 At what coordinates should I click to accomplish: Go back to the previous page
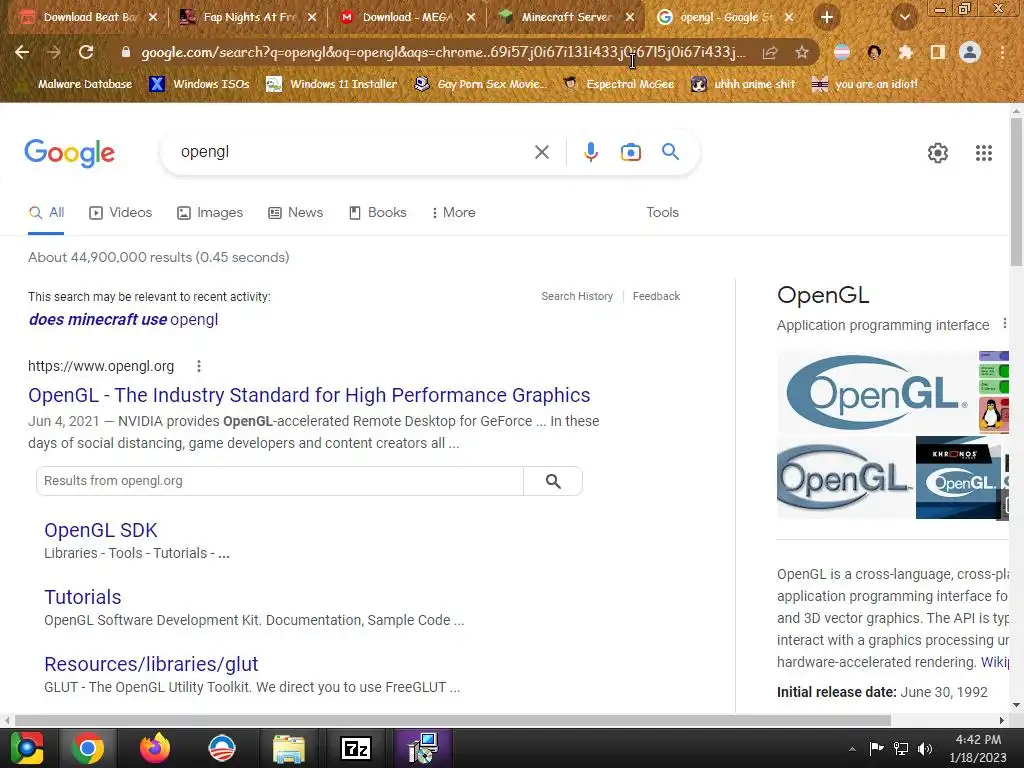tap(22, 52)
